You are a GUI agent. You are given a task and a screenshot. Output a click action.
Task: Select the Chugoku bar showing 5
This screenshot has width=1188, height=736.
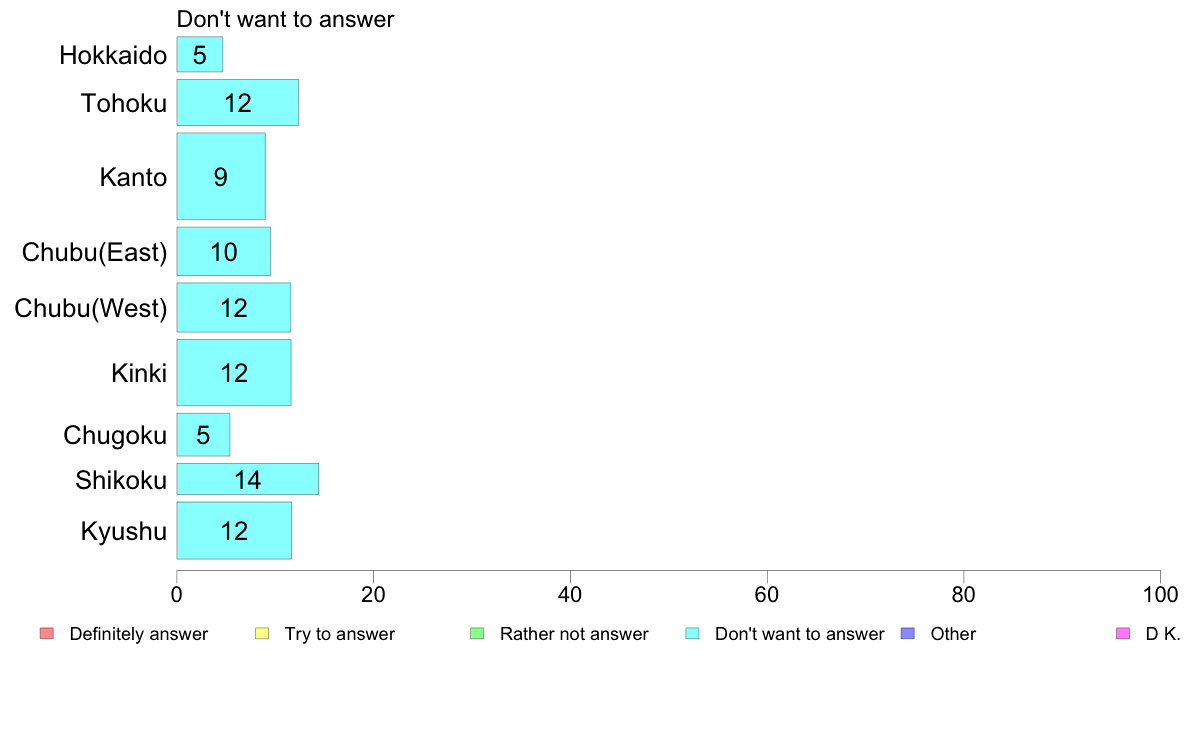pyautogui.click(x=203, y=435)
